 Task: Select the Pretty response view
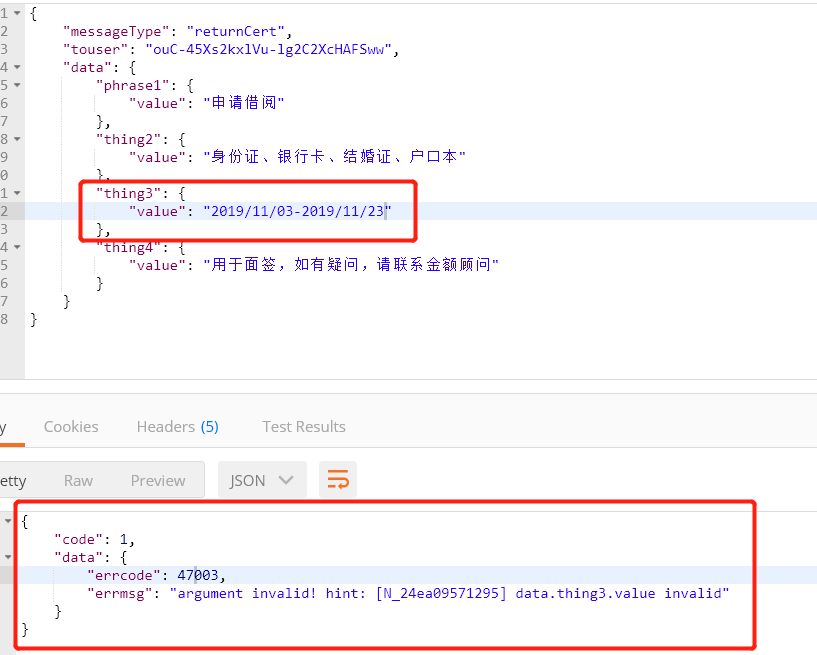point(13,480)
